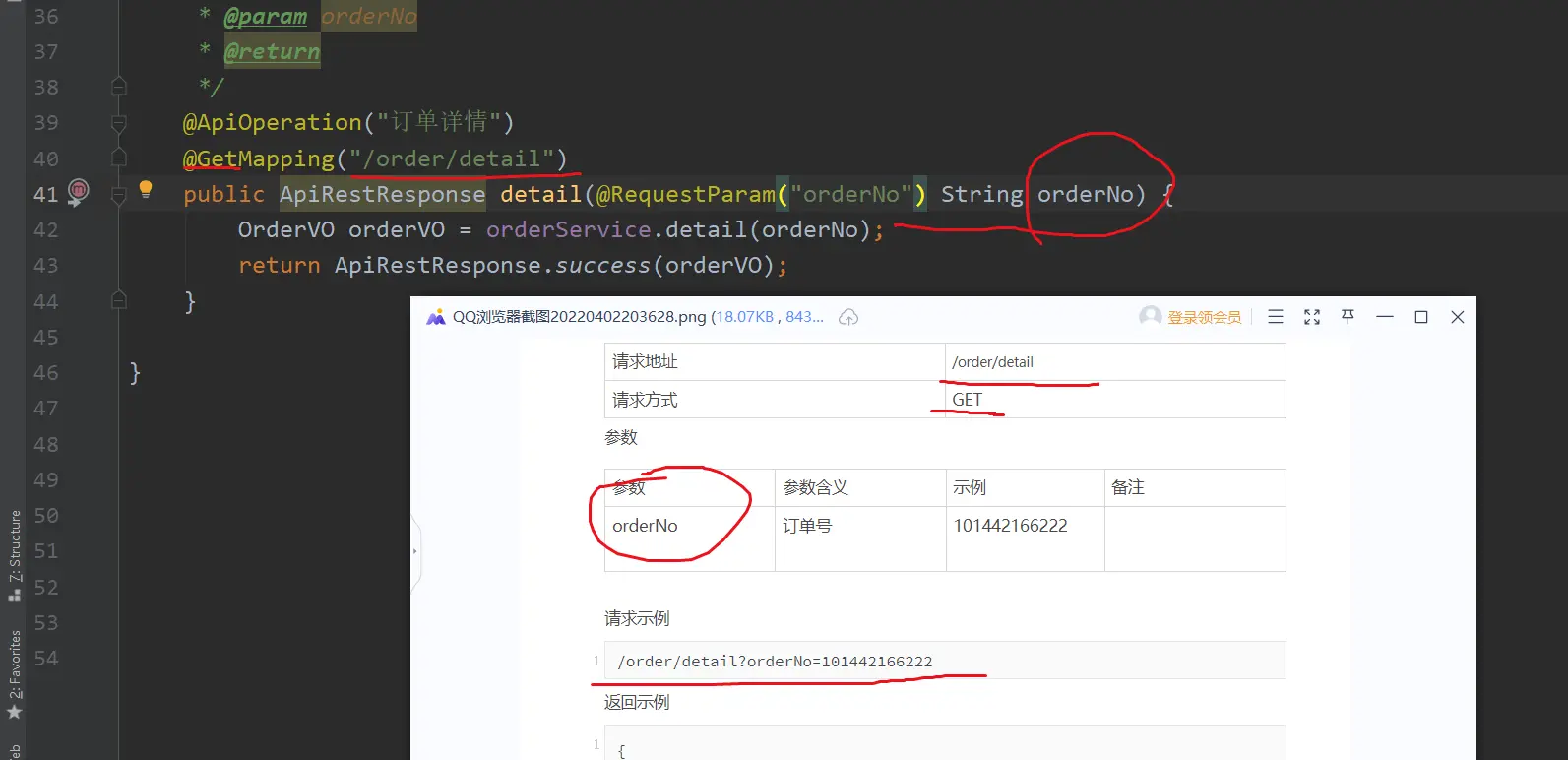The width and height of the screenshot is (1568, 760).
Task: Maximize the image viewer window
Action: pos(1421,317)
